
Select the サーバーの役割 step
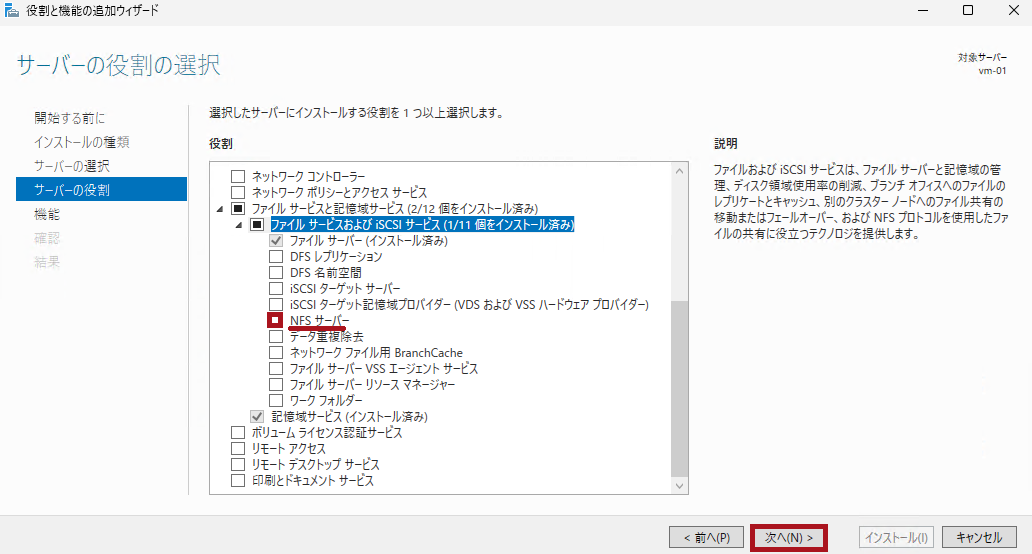[x=101, y=189]
